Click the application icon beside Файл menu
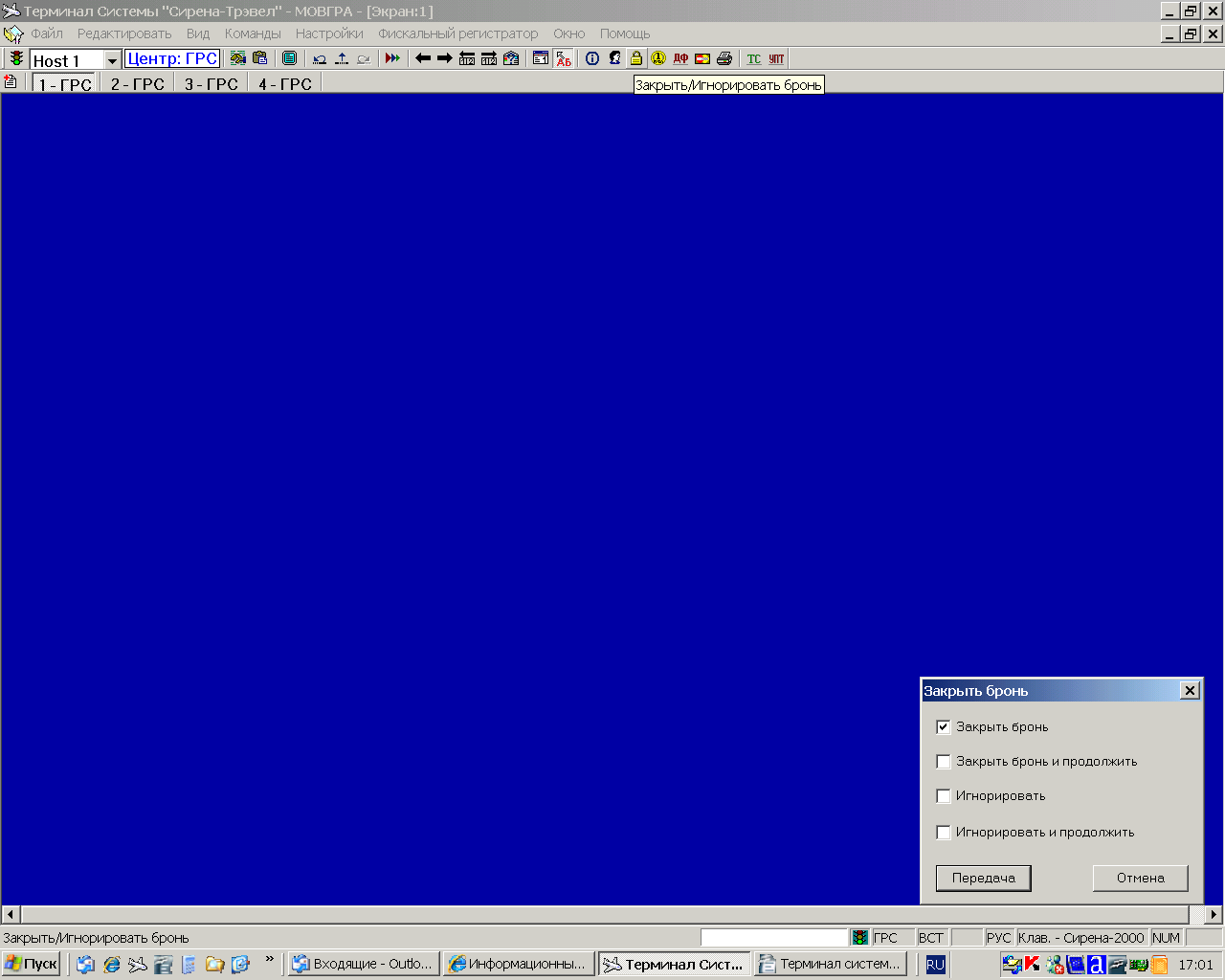The width and height of the screenshot is (1225, 980). point(13,34)
